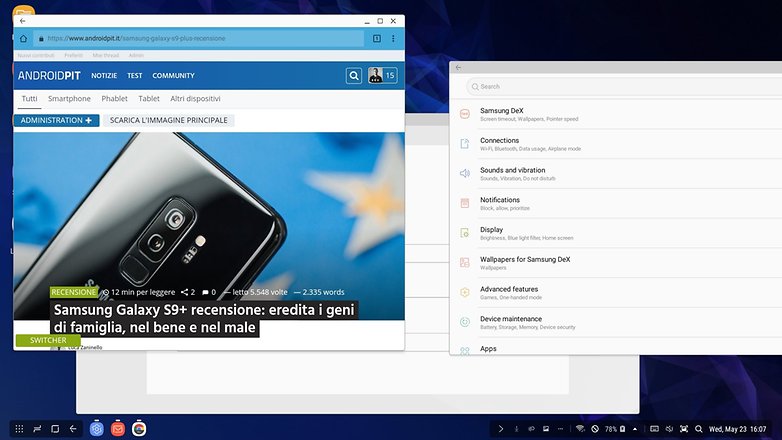Open the on-screen keyboard tray icon

(654, 429)
